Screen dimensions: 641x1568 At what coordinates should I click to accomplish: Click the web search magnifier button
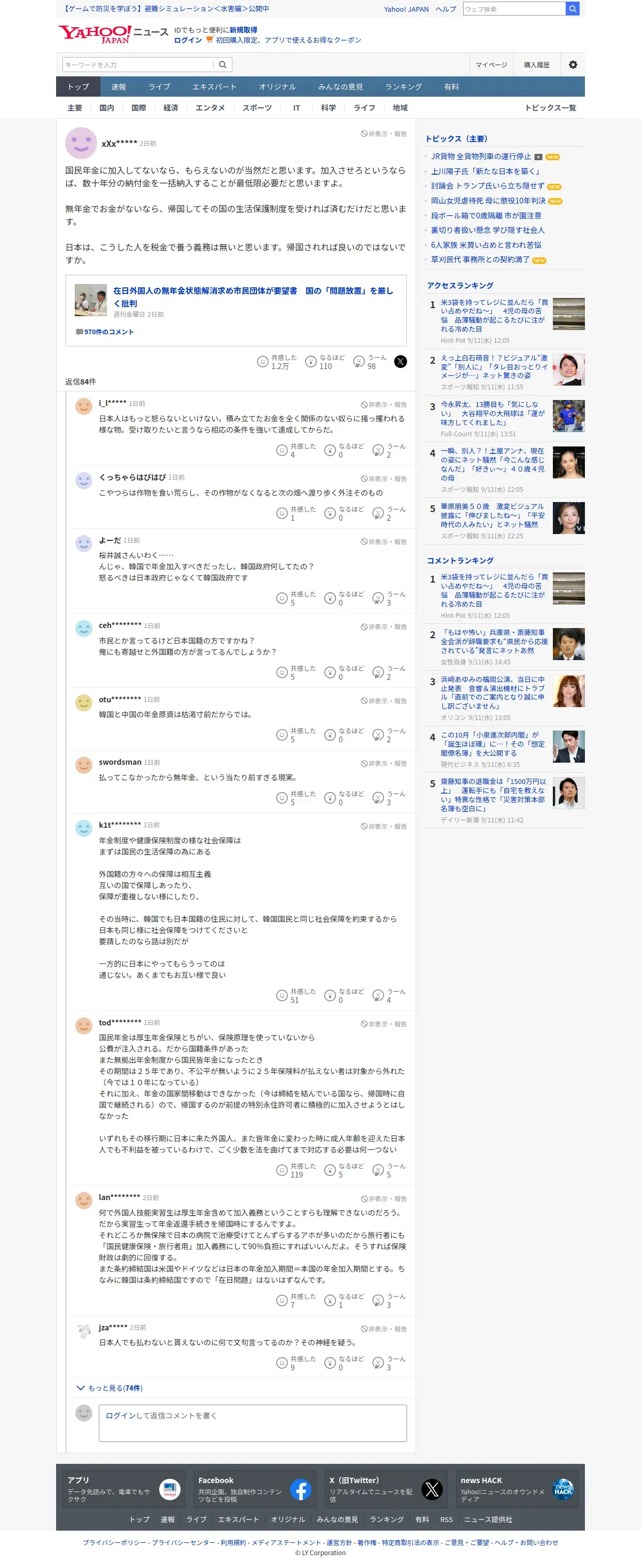coord(572,9)
